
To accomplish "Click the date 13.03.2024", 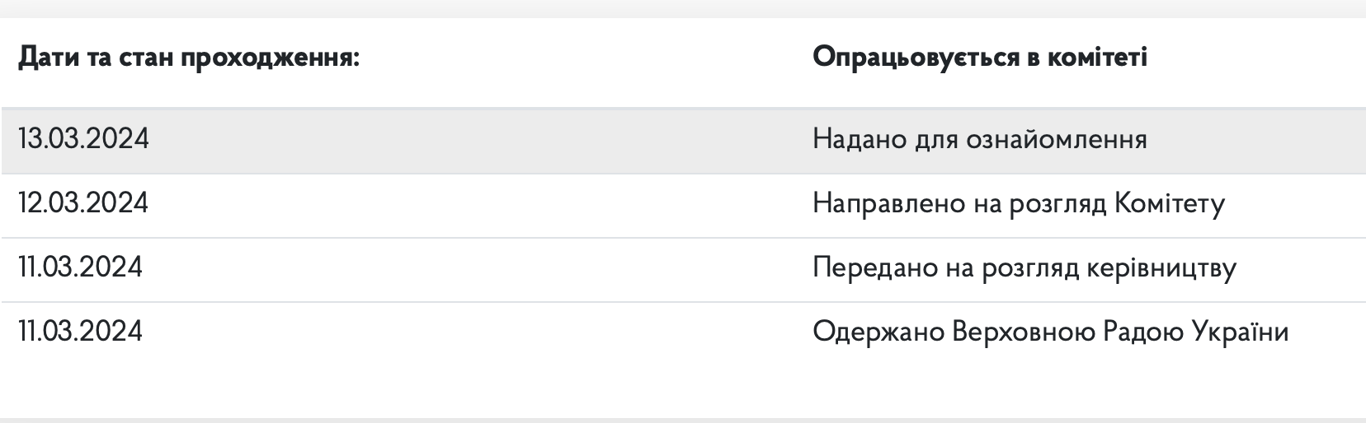I will 84,139.
